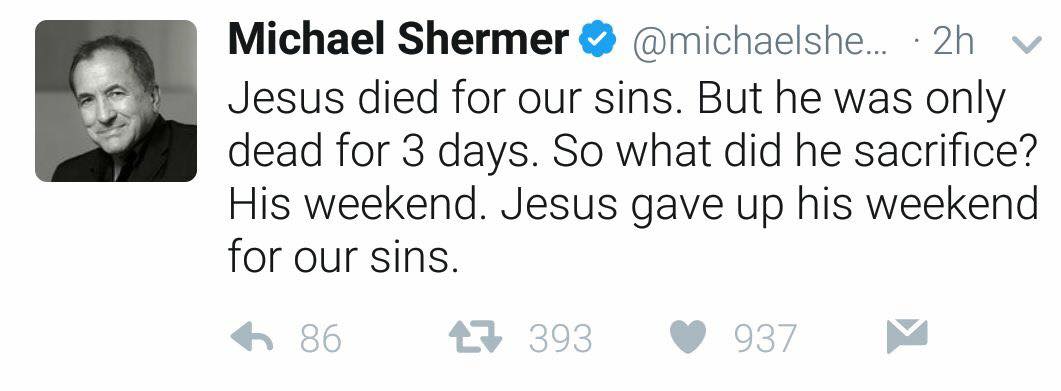
Task: Open the tweet options chevron menu
Action: [x=1026, y=45]
